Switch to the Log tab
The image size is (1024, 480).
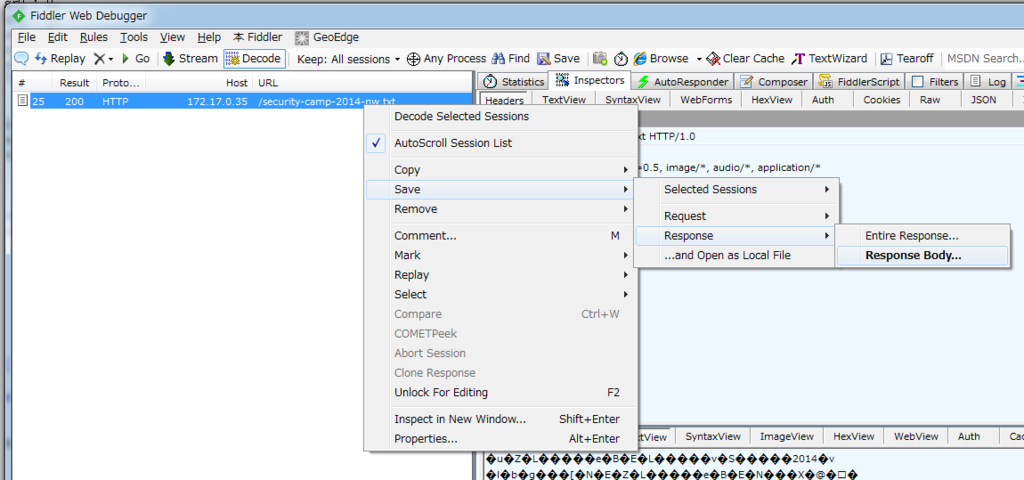[988, 82]
